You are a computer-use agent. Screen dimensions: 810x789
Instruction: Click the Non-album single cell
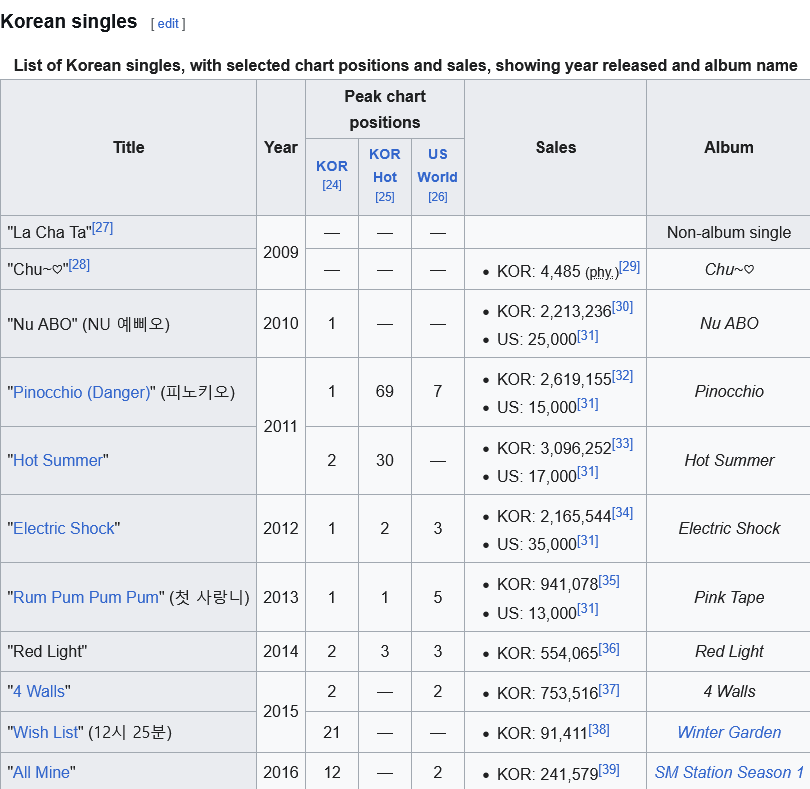point(728,233)
